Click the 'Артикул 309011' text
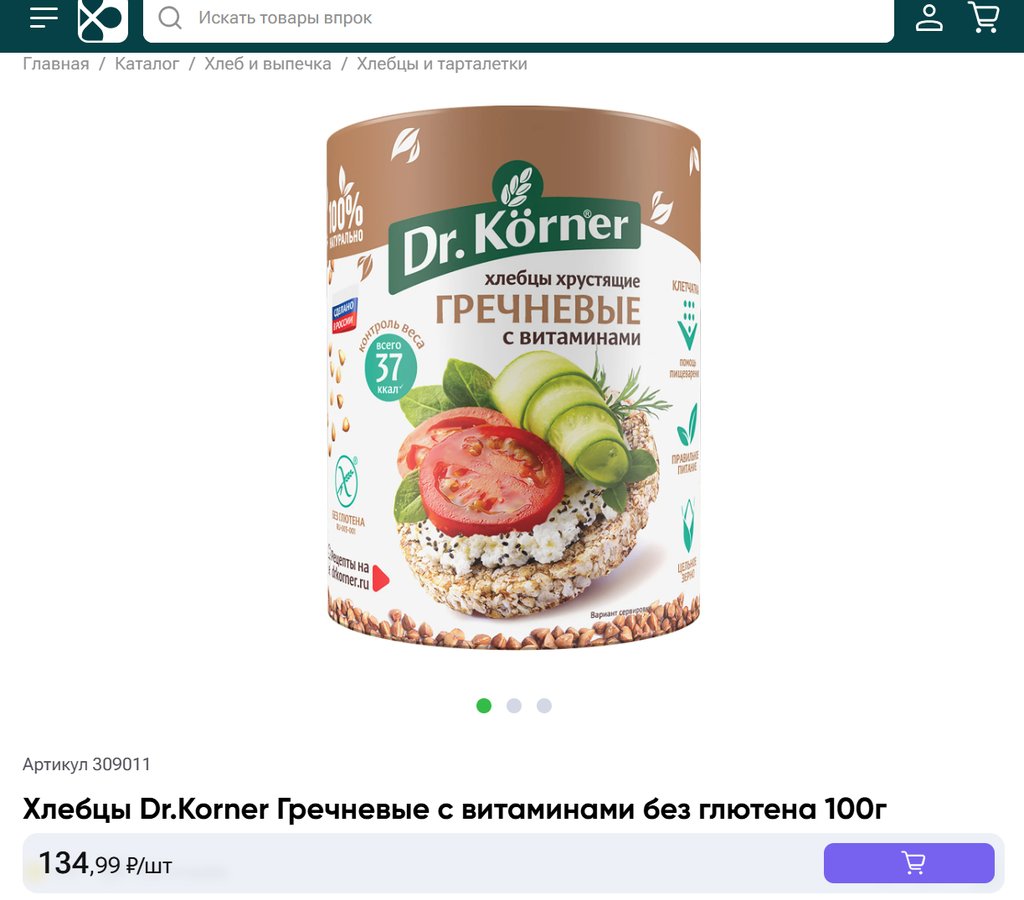1024x900 pixels. tap(87, 764)
